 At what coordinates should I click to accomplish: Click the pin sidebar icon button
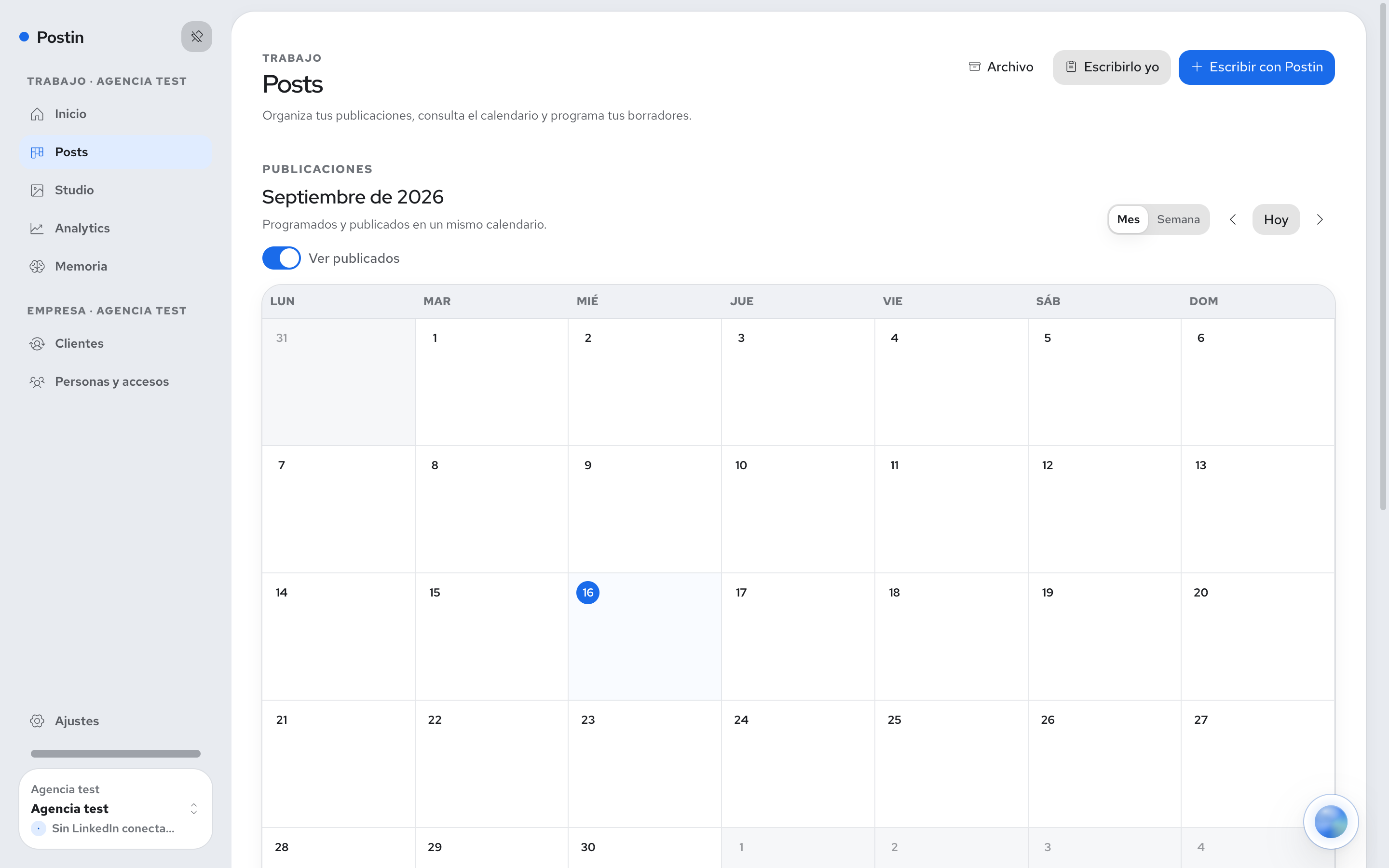point(197,37)
